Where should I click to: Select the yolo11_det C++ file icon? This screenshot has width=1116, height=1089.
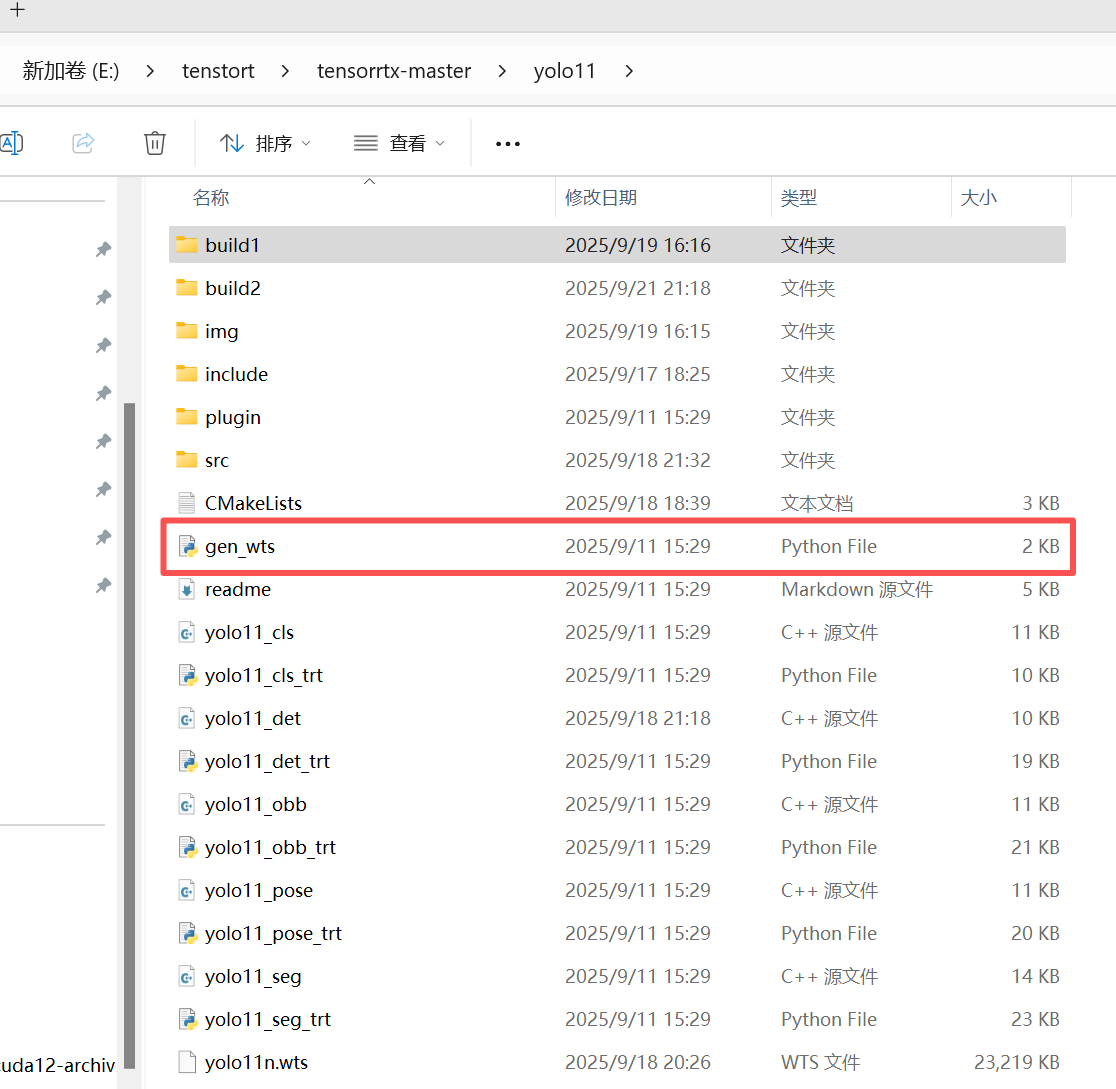(186, 718)
